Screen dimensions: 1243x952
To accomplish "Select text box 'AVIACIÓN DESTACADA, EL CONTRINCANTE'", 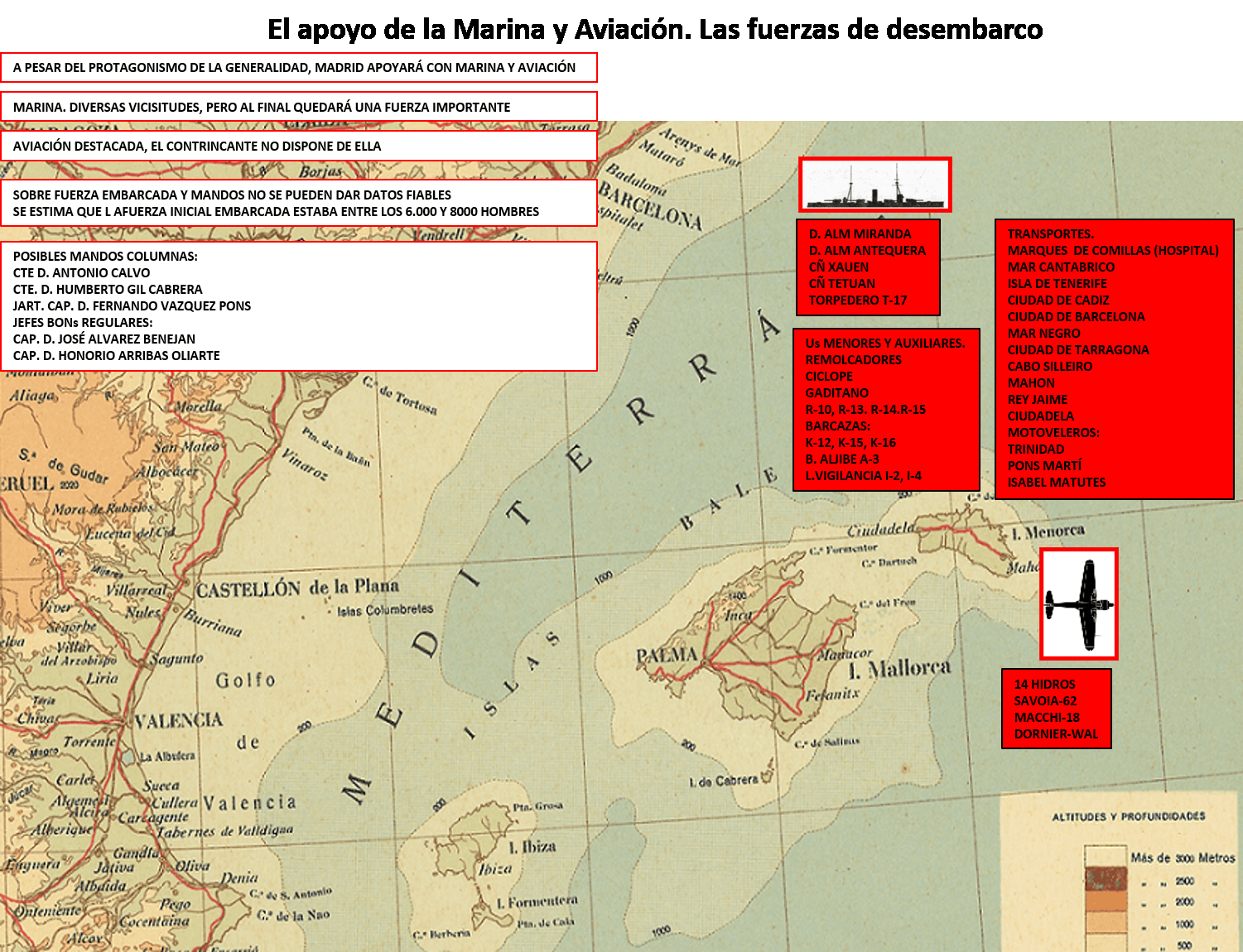I will pyautogui.click(x=298, y=146).
